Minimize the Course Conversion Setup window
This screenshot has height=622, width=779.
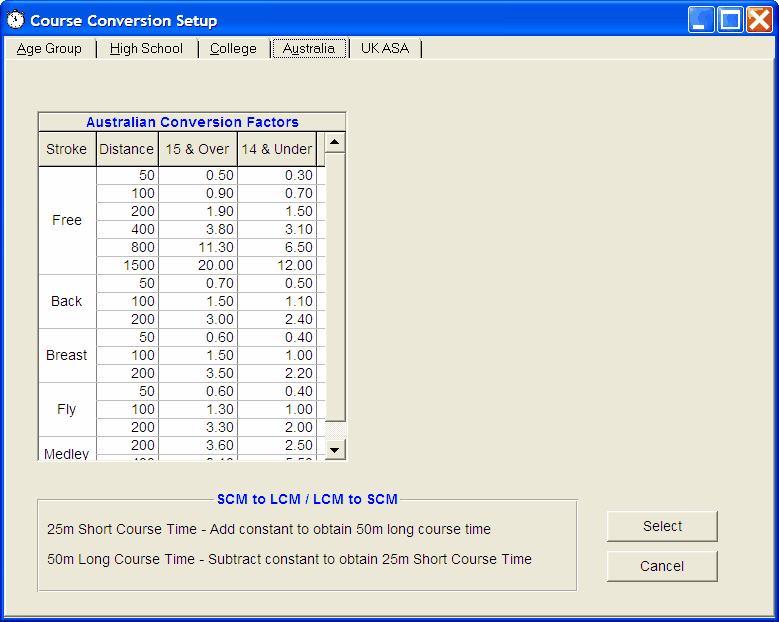702,20
